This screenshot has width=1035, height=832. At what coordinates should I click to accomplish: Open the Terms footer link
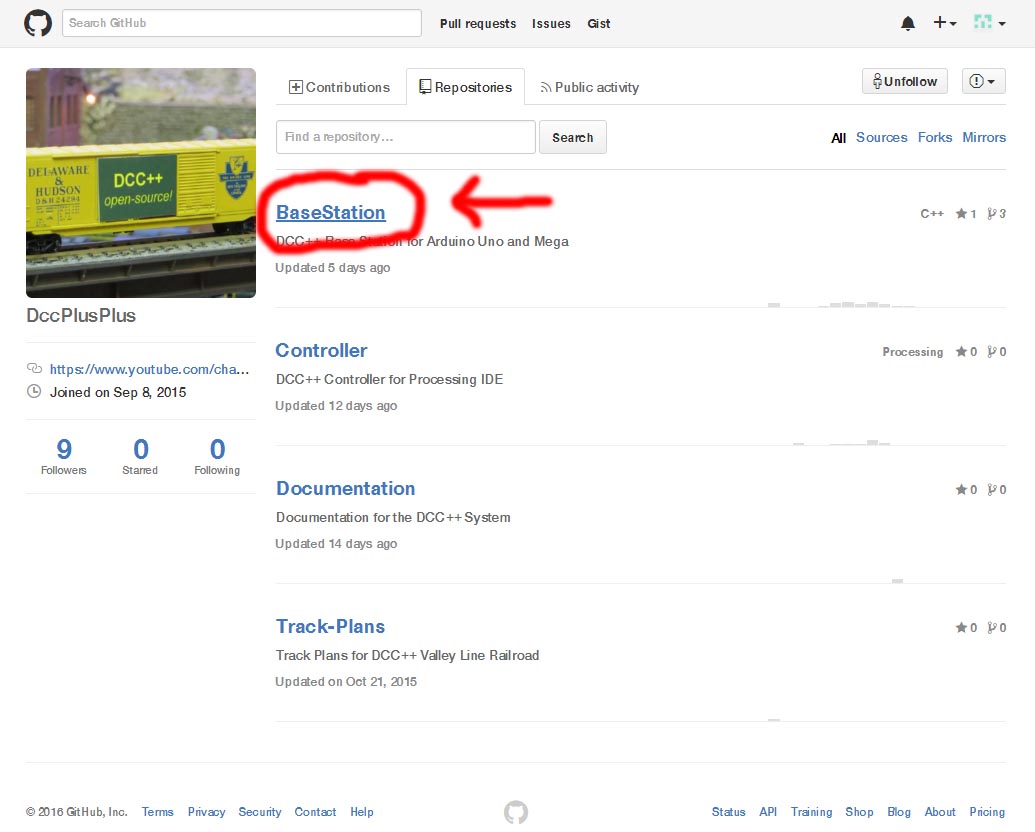tap(157, 812)
